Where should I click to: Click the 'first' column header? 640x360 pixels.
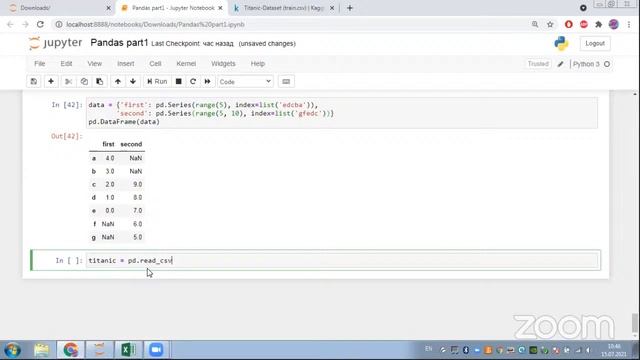point(108,144)
